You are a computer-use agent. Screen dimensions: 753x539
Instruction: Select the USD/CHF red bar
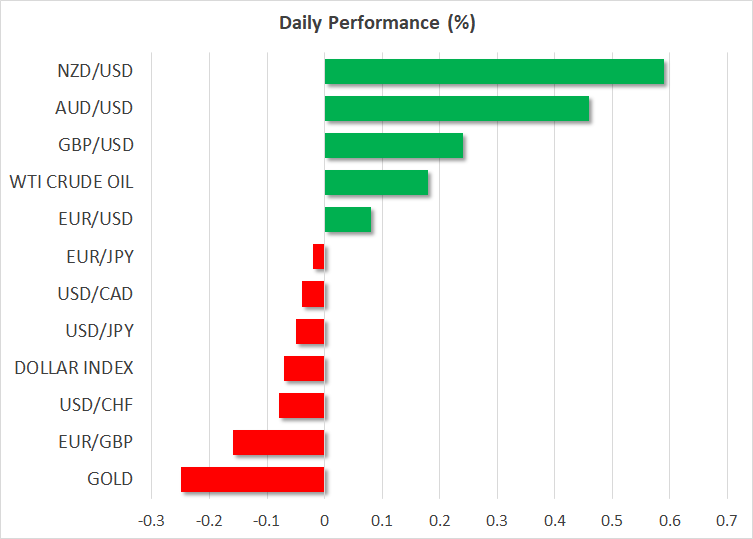(301, 405)
